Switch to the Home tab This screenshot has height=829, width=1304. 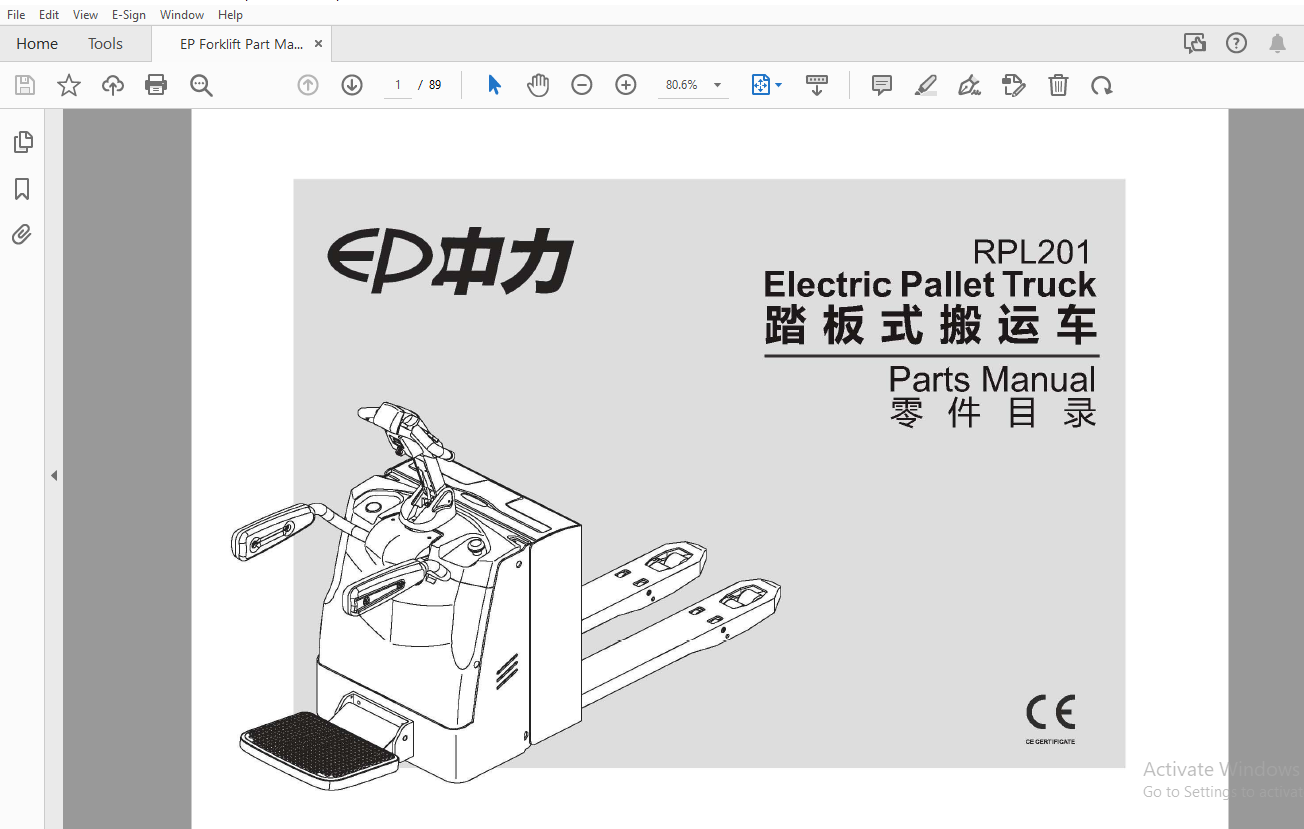(x=37, y=44)
